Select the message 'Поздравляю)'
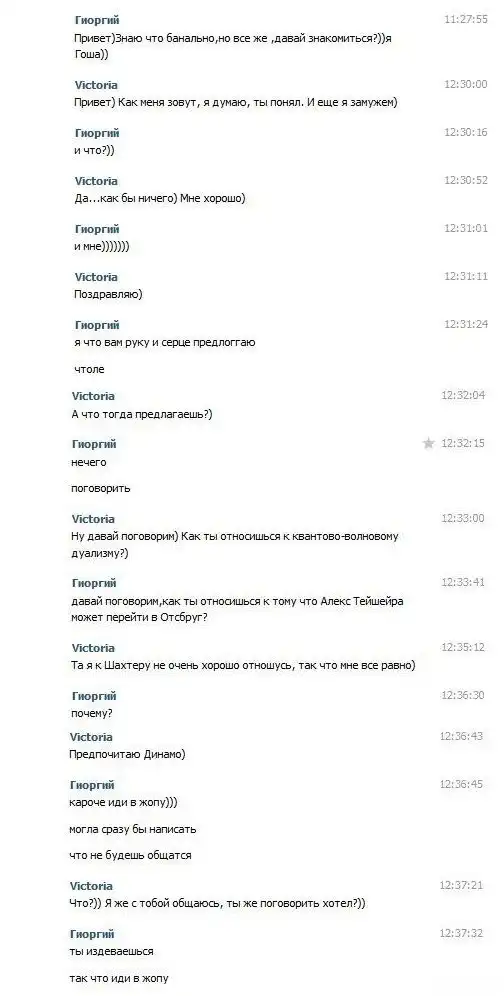The image size is (504, 996). (108, 295)
